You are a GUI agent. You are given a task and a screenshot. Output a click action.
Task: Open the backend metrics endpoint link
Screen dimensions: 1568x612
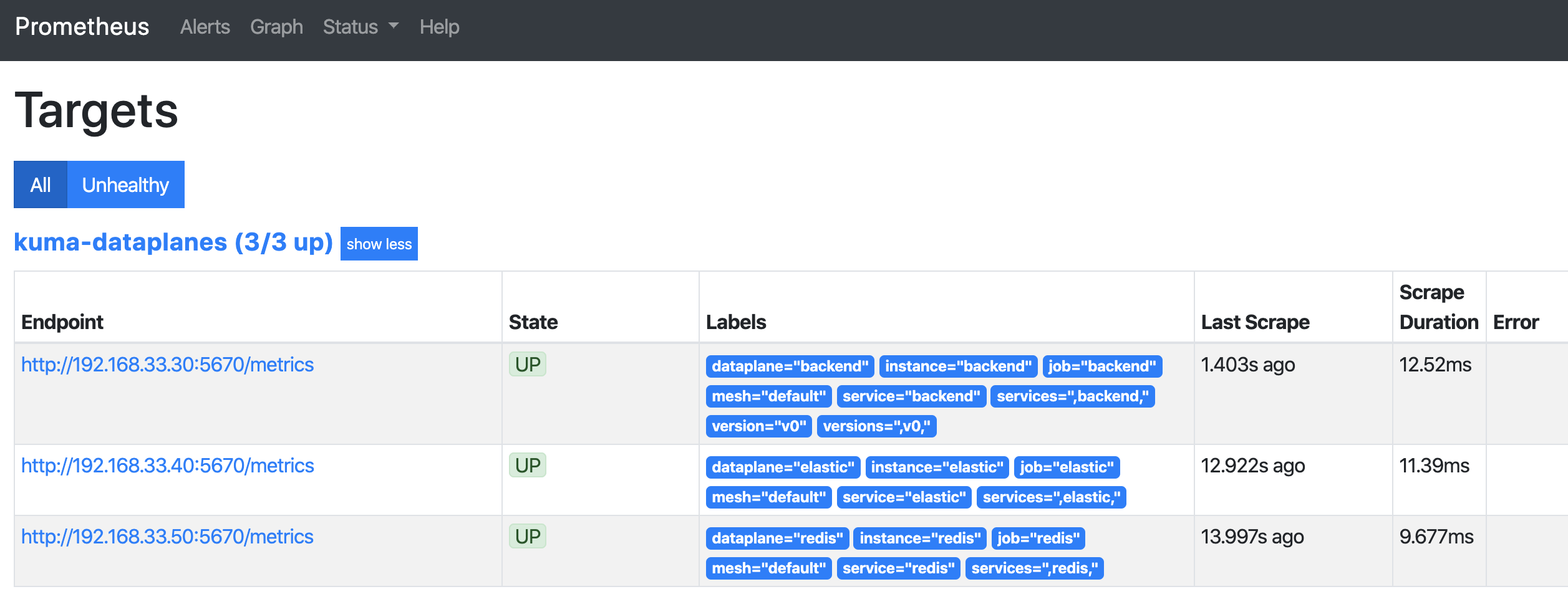(167, 365)
